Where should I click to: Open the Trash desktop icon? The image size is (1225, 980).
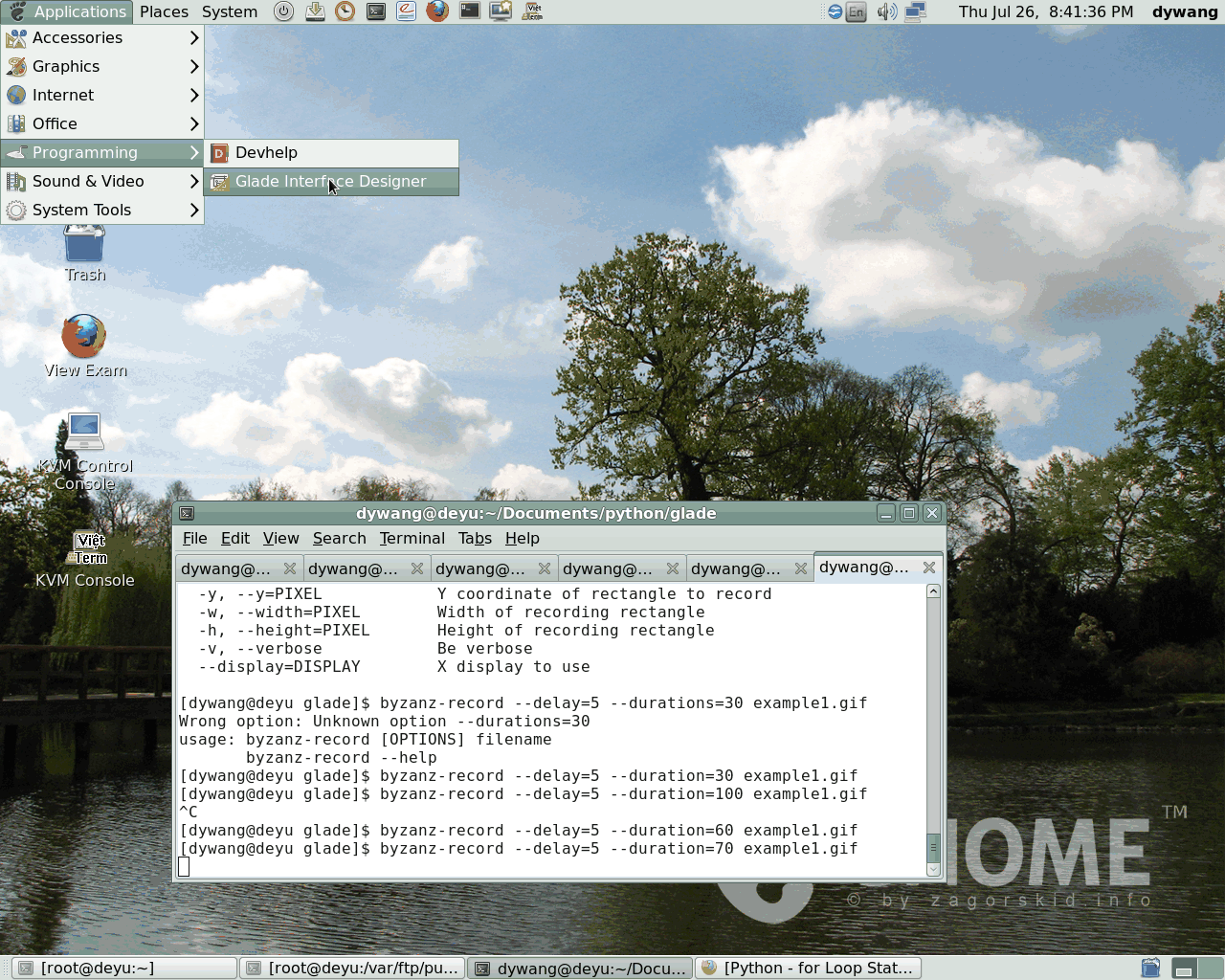(84, 246)
